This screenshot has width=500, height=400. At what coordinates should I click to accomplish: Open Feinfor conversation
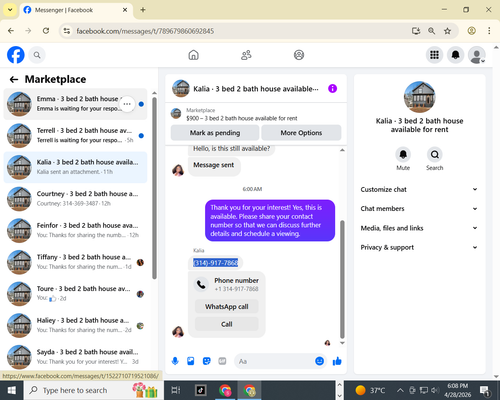click(75, 231)
